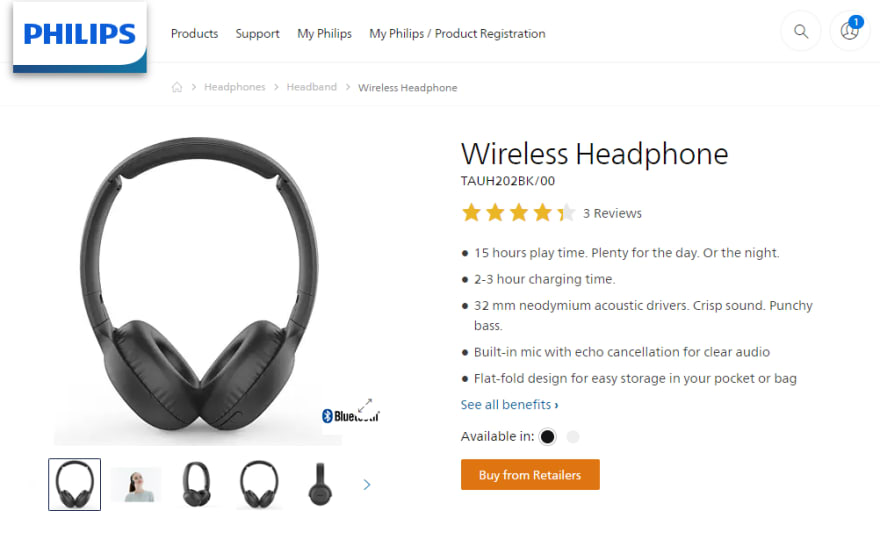Expand the product image with fullscreen arrows
880x547 pixels.
coord(365,405)
